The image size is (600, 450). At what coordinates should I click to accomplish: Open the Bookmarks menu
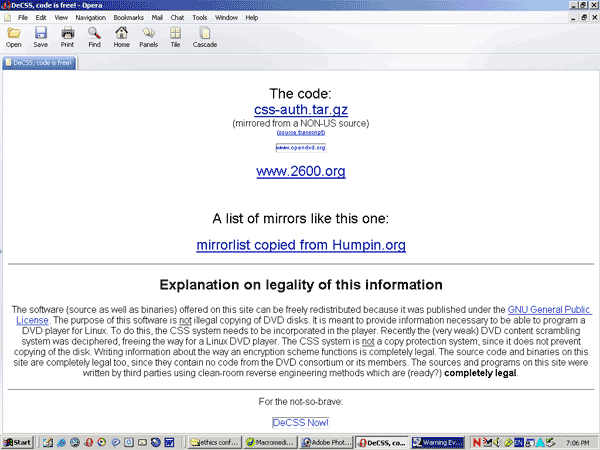coord(129,18)
